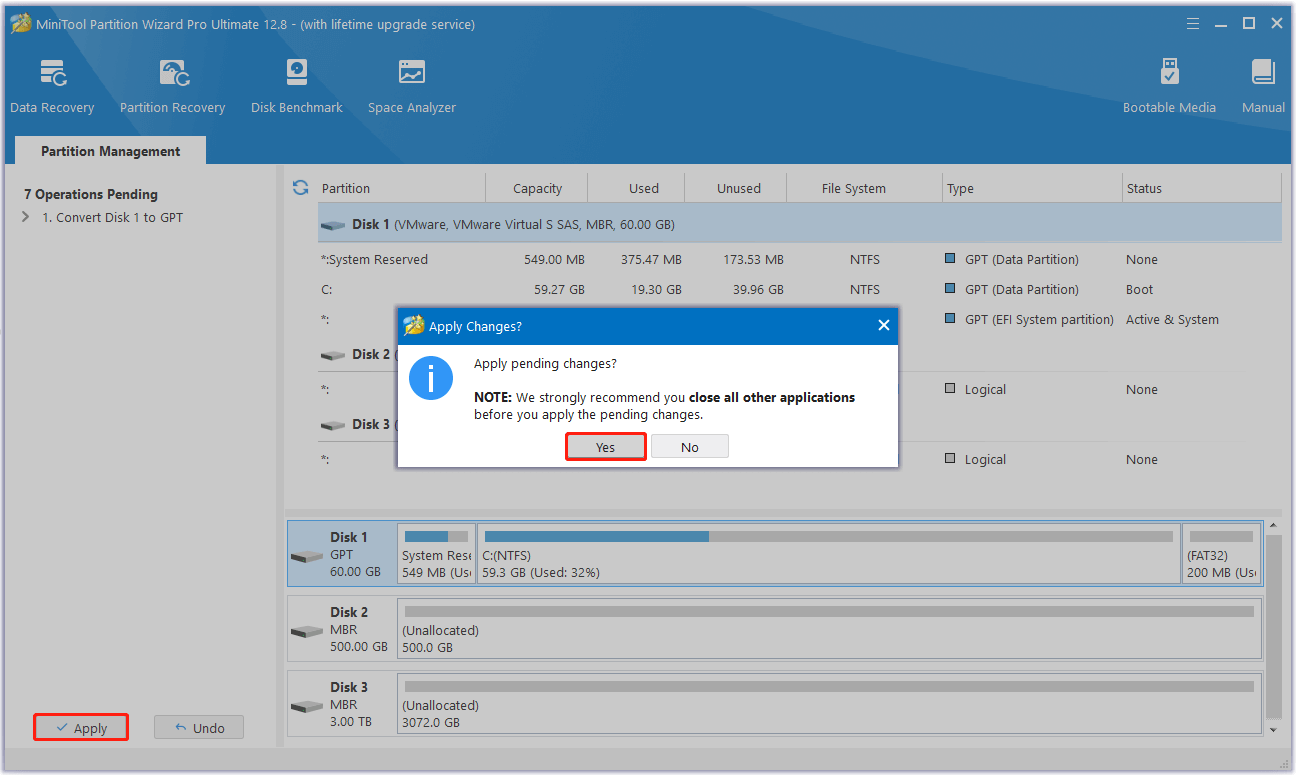Select the Disk 2 MBR 500.00 GB label
This screenshot has height=776, width=1298.
click(x=359, y=630)
